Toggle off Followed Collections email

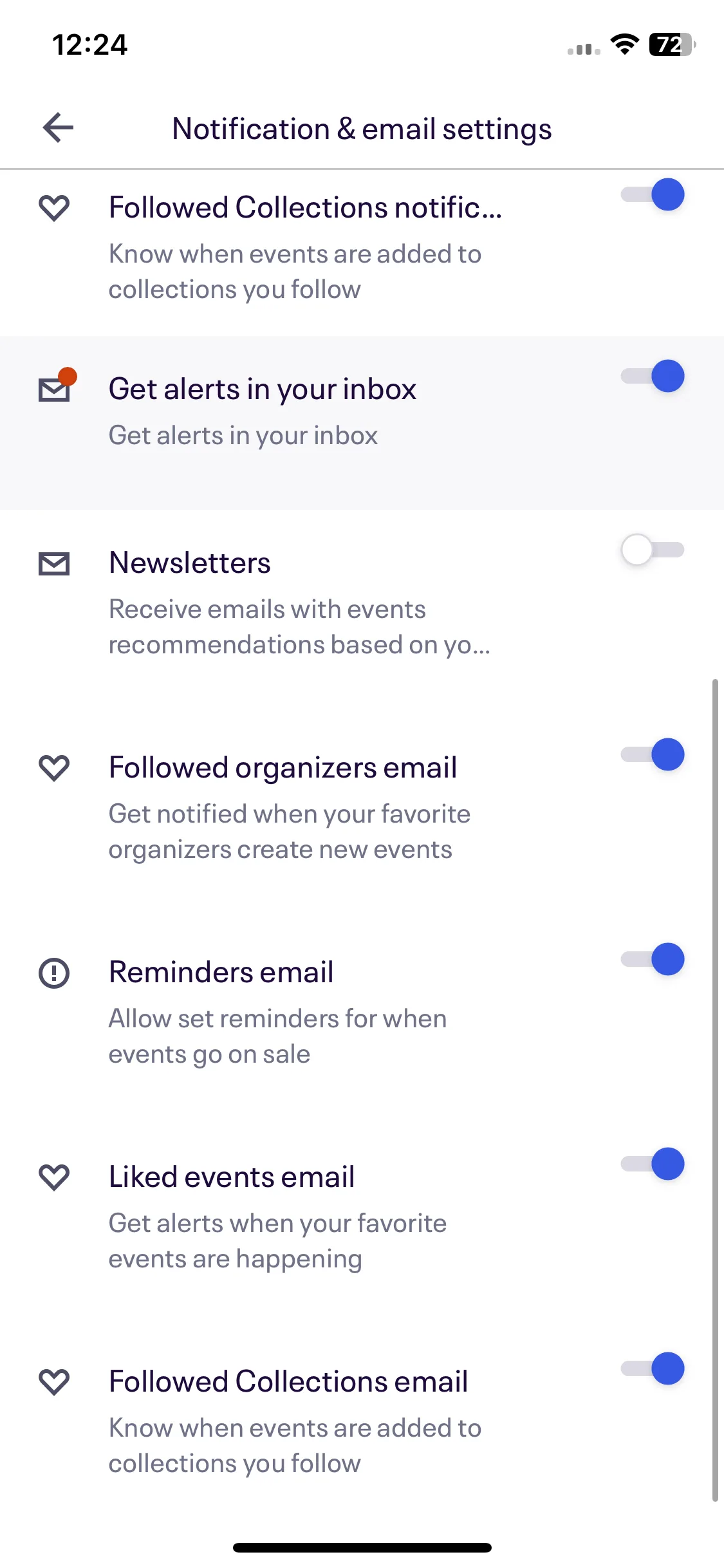pos(652,1368)
